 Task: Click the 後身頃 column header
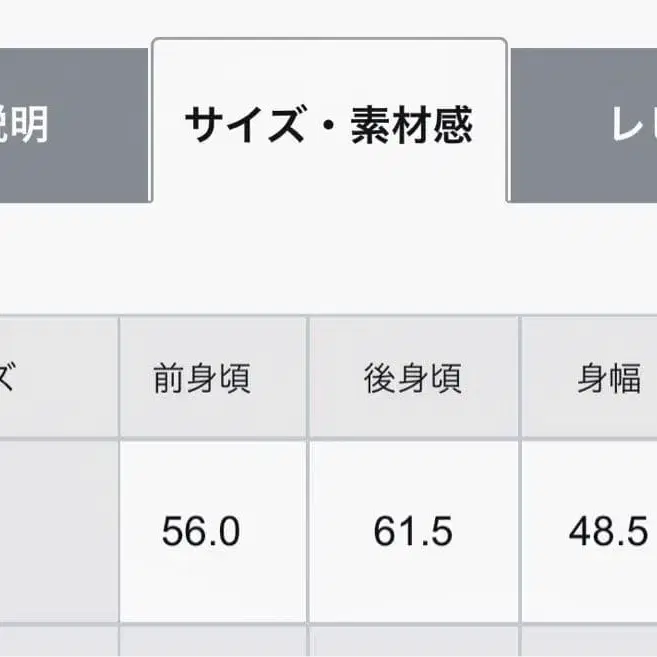414,379
